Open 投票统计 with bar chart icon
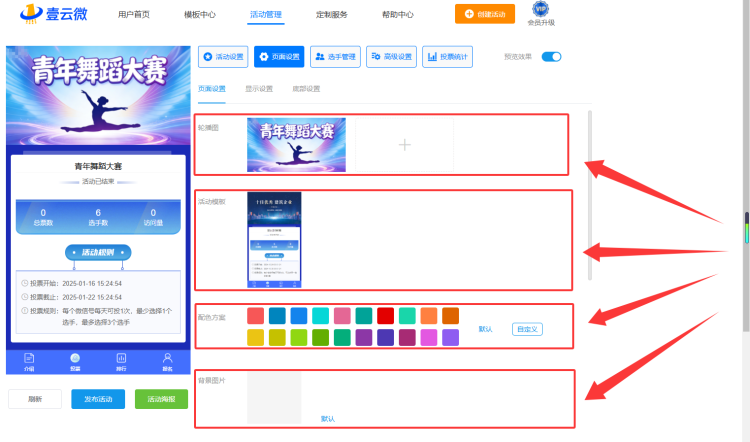Screen dimensions: 750x442 (447, 56)
